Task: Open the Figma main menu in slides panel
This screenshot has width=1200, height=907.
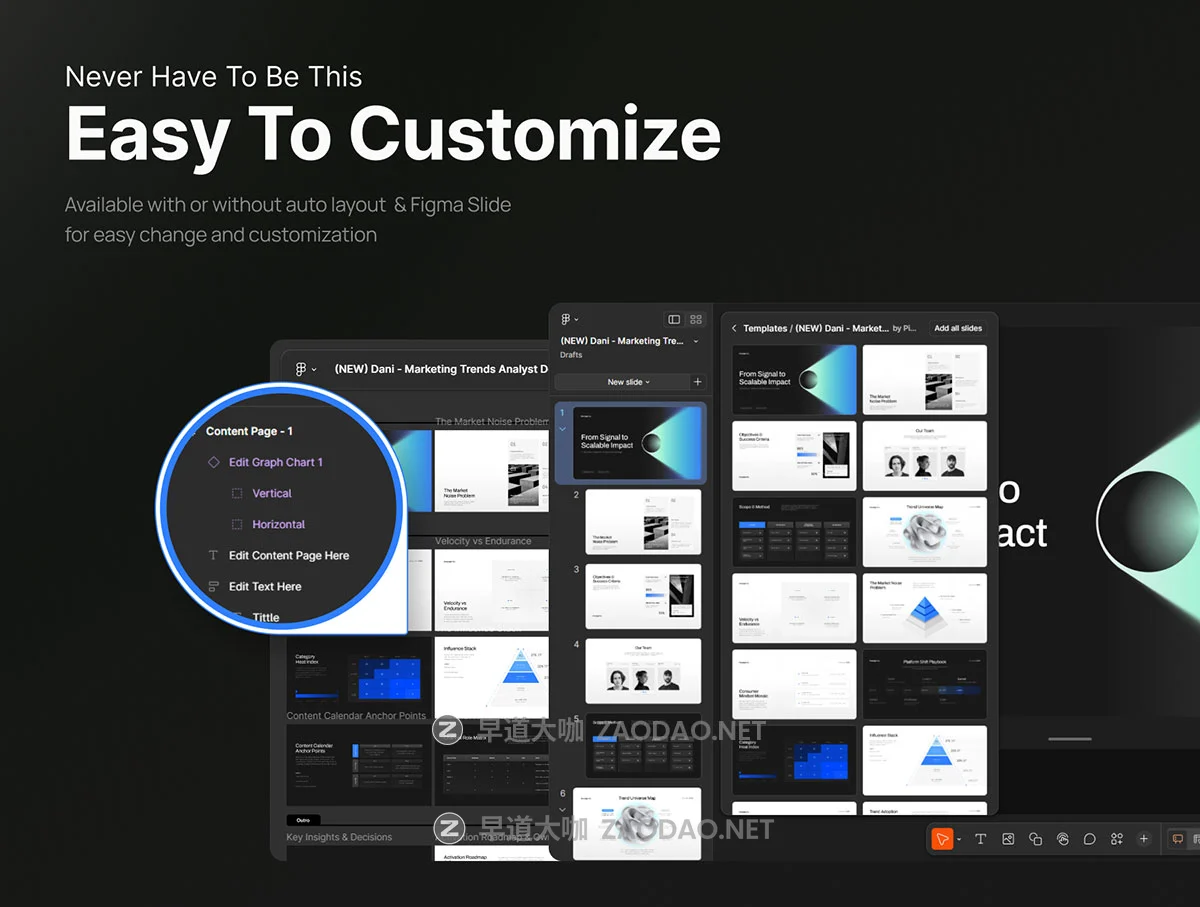Action: [567, 319]
